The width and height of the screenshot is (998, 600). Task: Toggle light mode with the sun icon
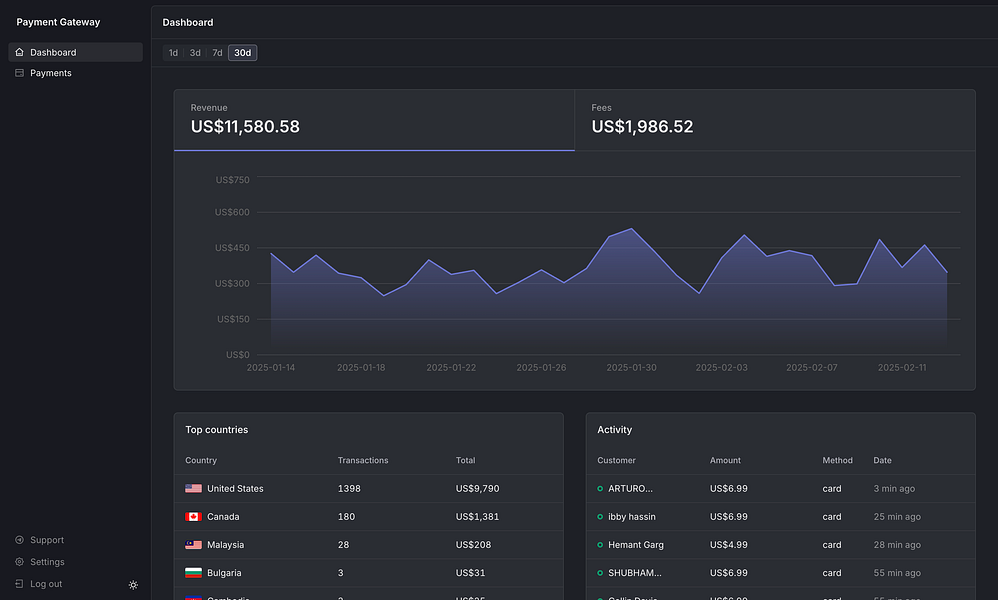133,585
